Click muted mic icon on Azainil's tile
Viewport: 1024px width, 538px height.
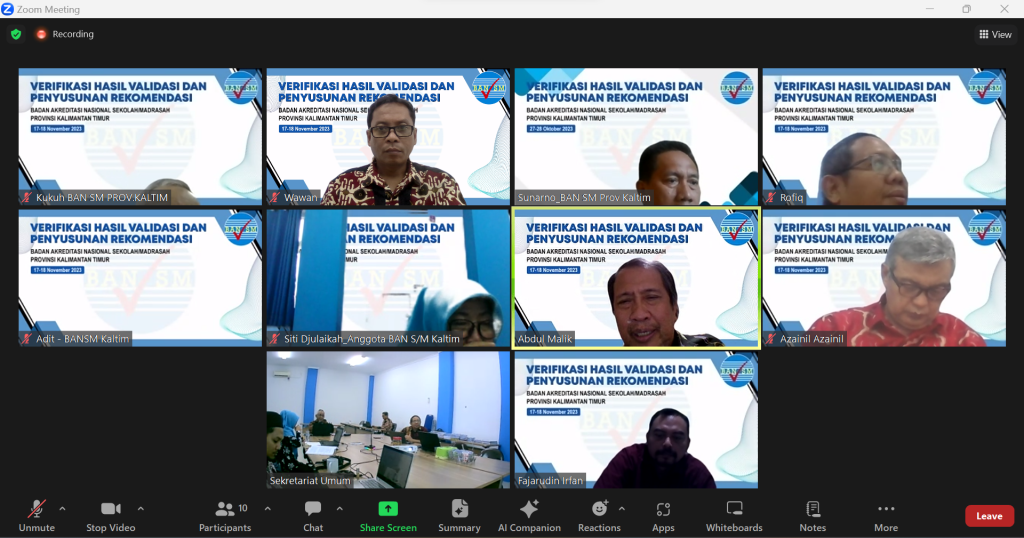pyautogui.click(x=771, y=339)
